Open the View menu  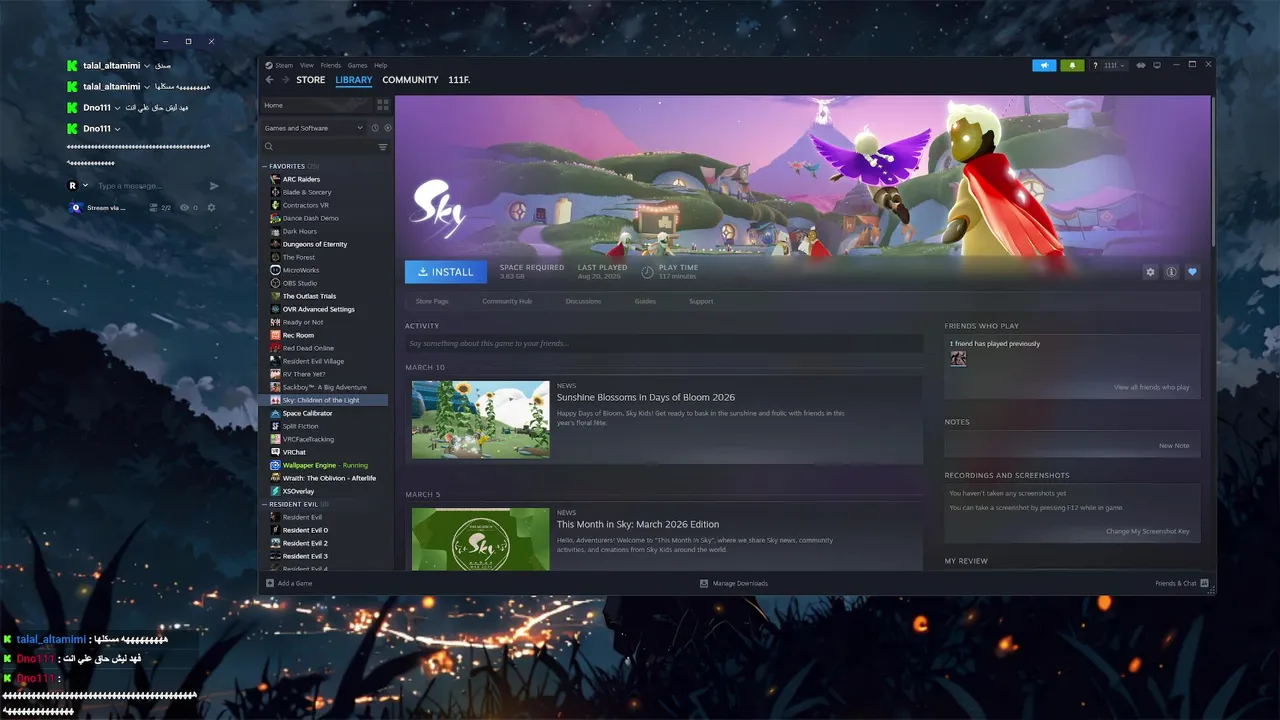(307, 65)
